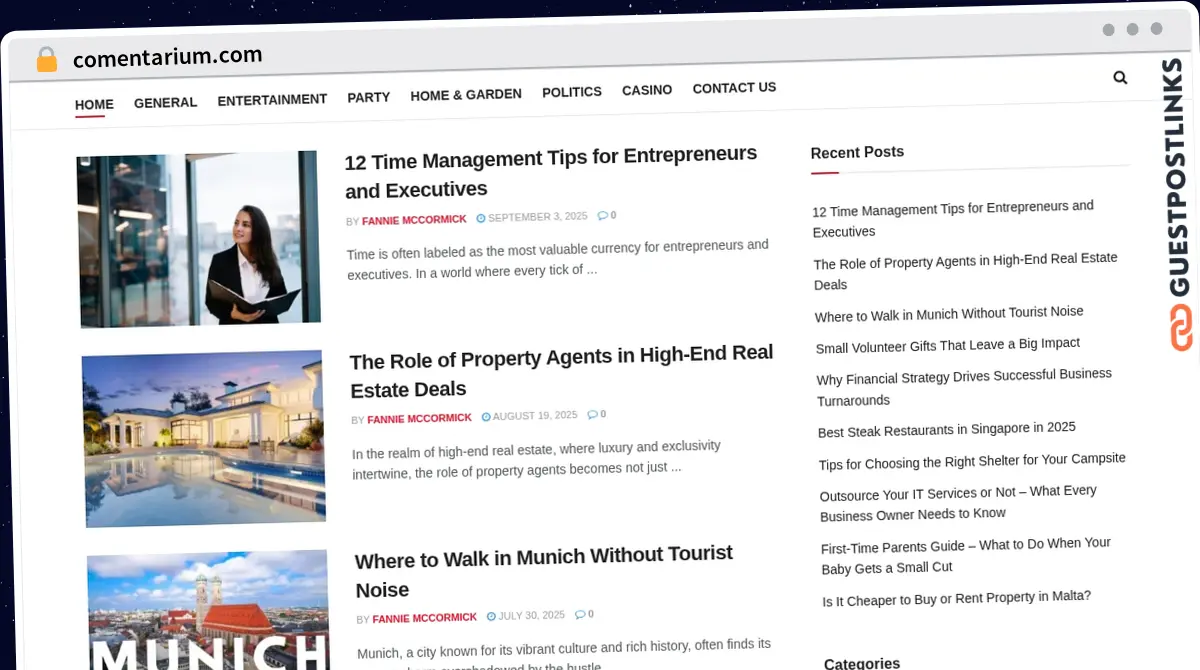Open article title '12 Time Management Tips for Entrepreneurs'
This screenshot has width=1200, height=670.
[551, 172]
